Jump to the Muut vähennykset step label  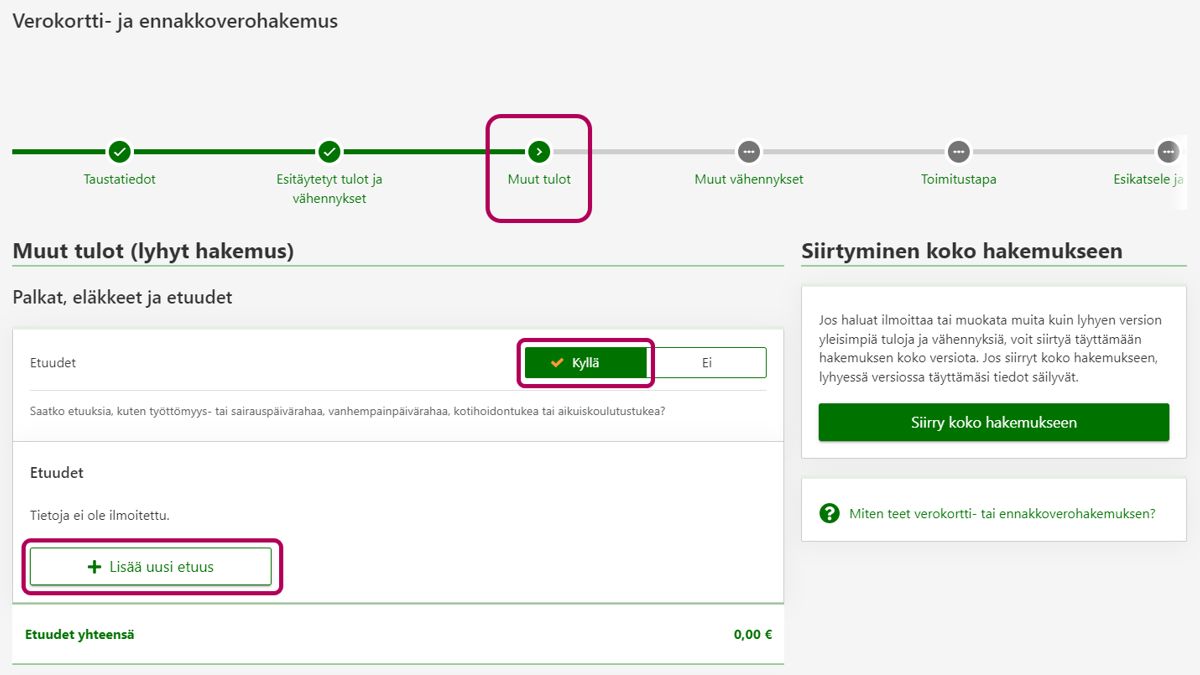pos(748,180)
